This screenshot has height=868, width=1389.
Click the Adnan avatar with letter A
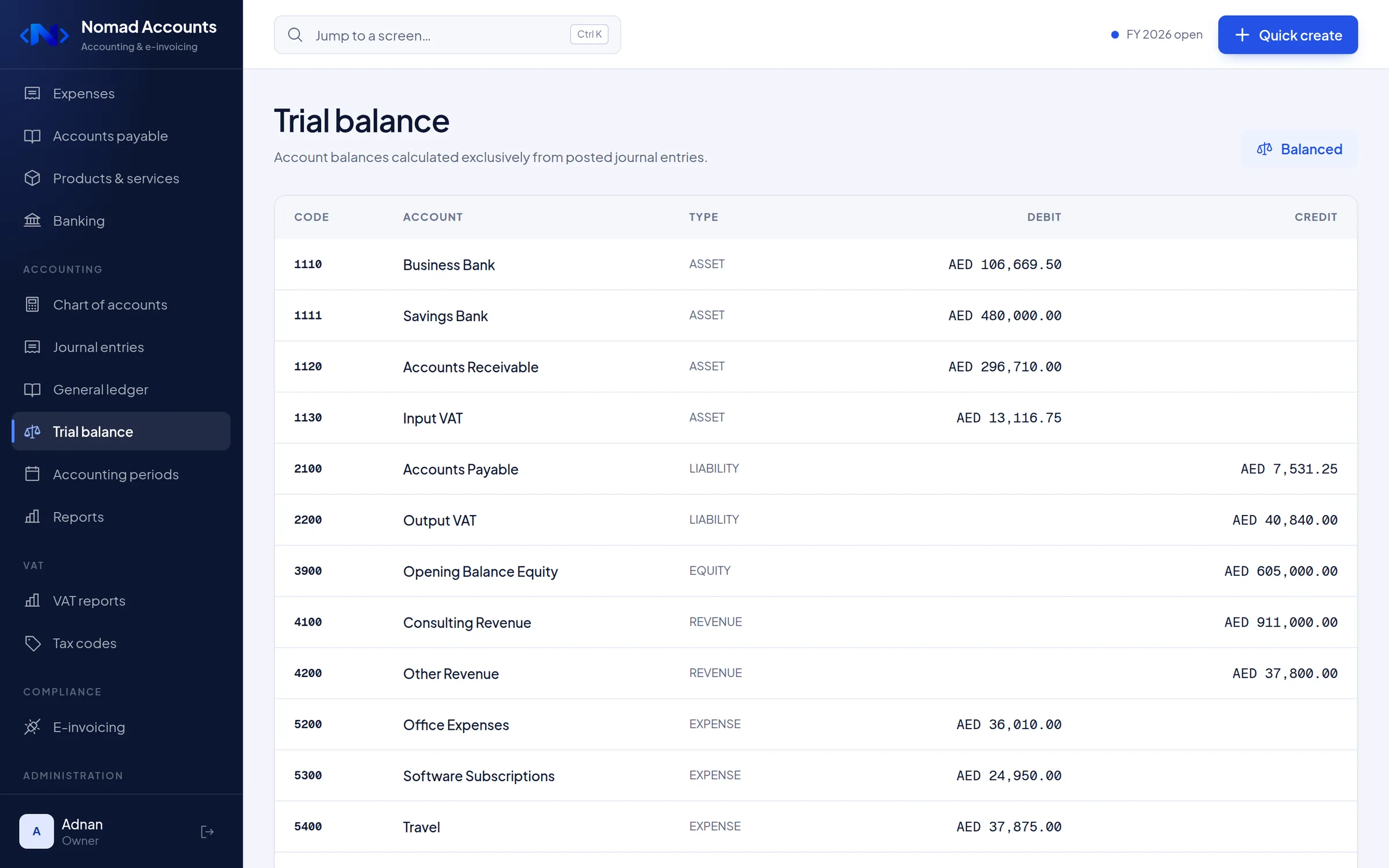pyautogui.click(x=36, y=832)
